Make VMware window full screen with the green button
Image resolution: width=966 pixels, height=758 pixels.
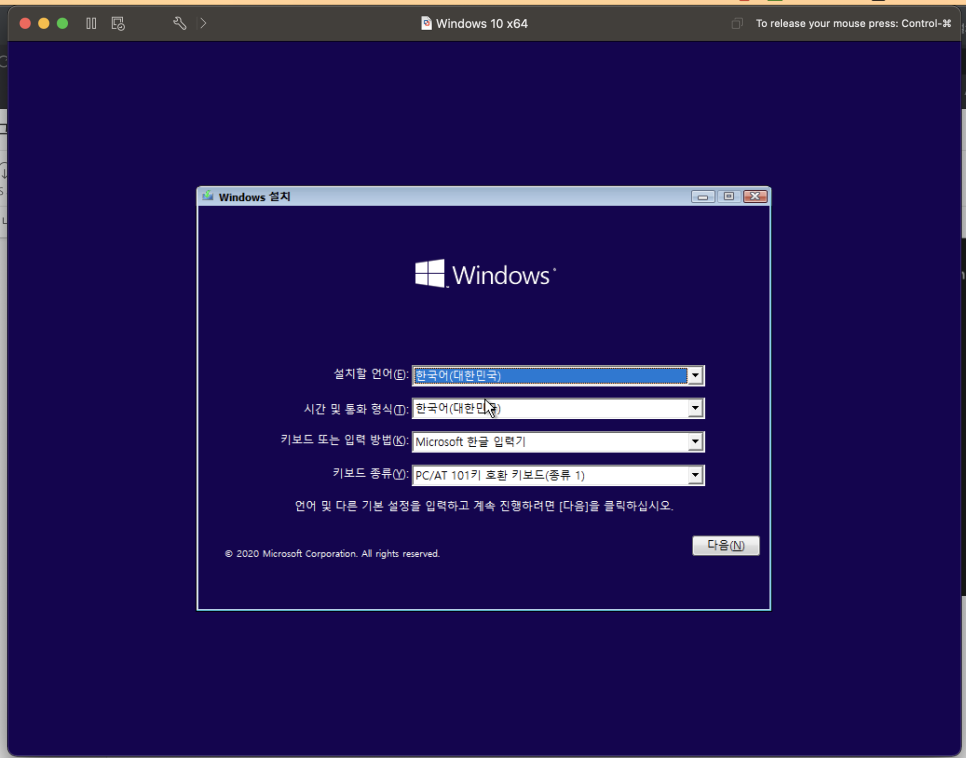pyautogui.click(x=62, y=23)
